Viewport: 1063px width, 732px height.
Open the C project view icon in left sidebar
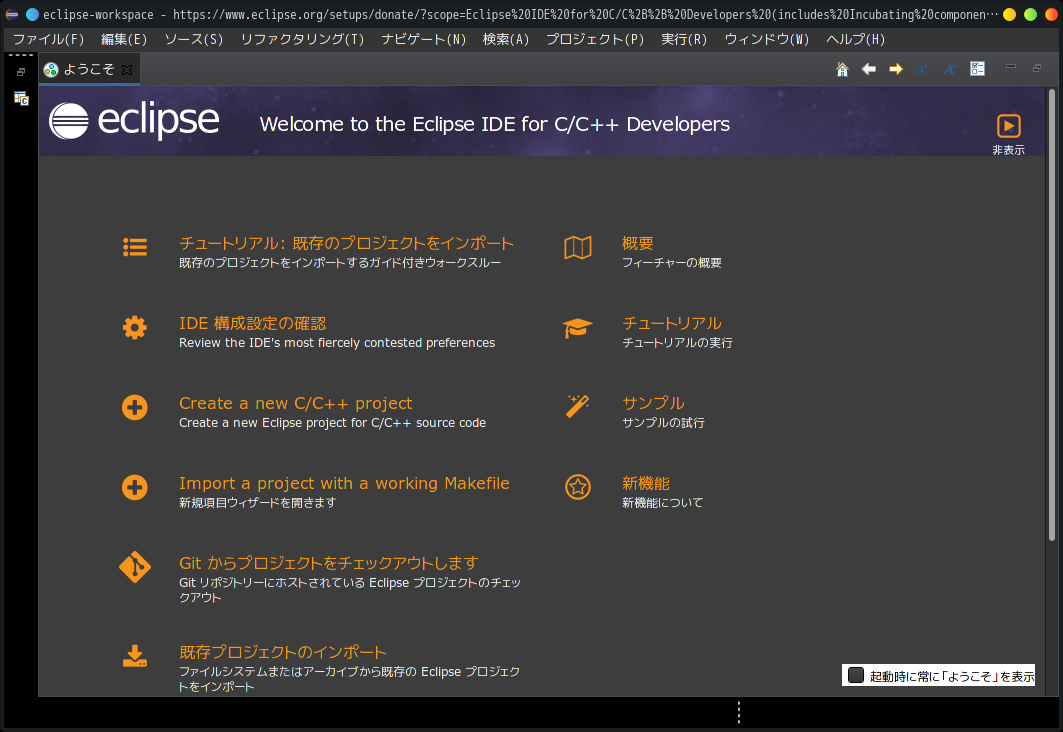click(x=21, y=99)
